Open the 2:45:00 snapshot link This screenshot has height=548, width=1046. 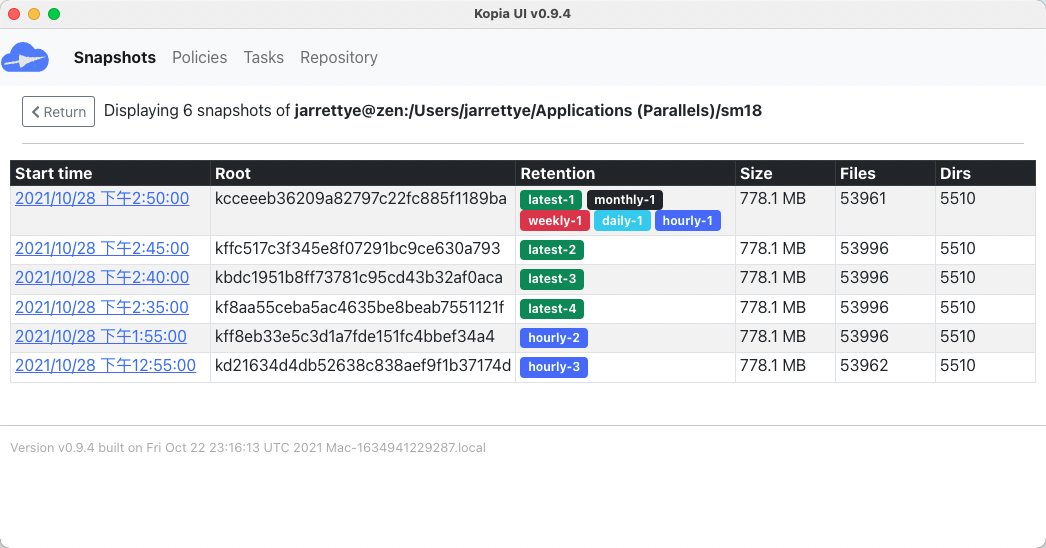(x=102, y=248)
